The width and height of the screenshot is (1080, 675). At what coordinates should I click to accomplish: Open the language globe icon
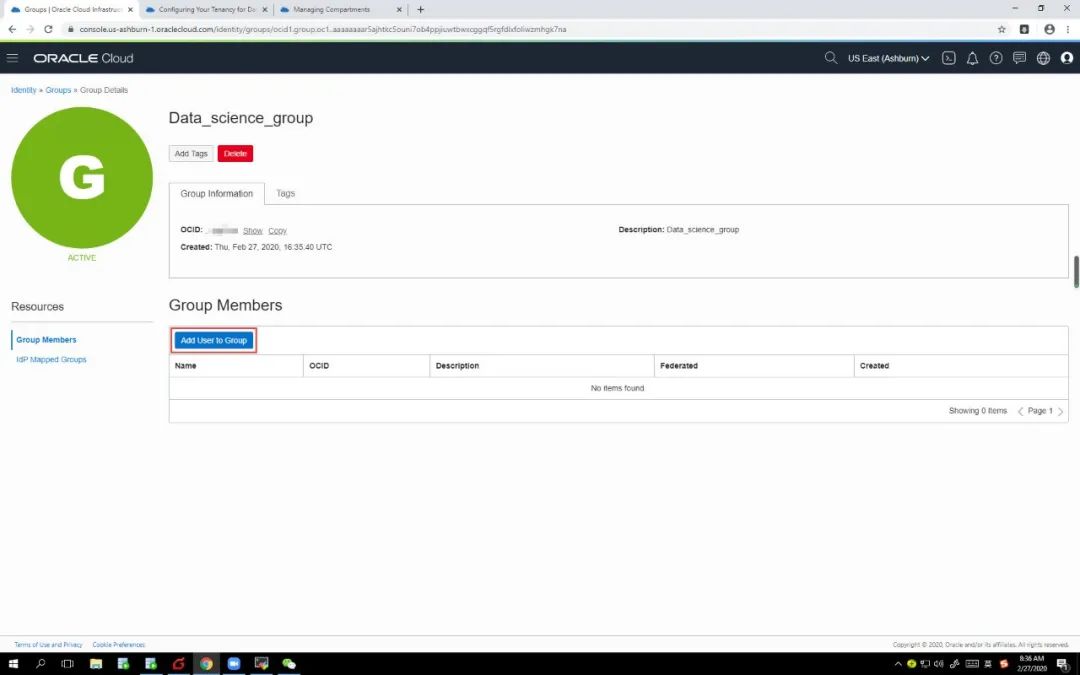tap(1043, 58)
